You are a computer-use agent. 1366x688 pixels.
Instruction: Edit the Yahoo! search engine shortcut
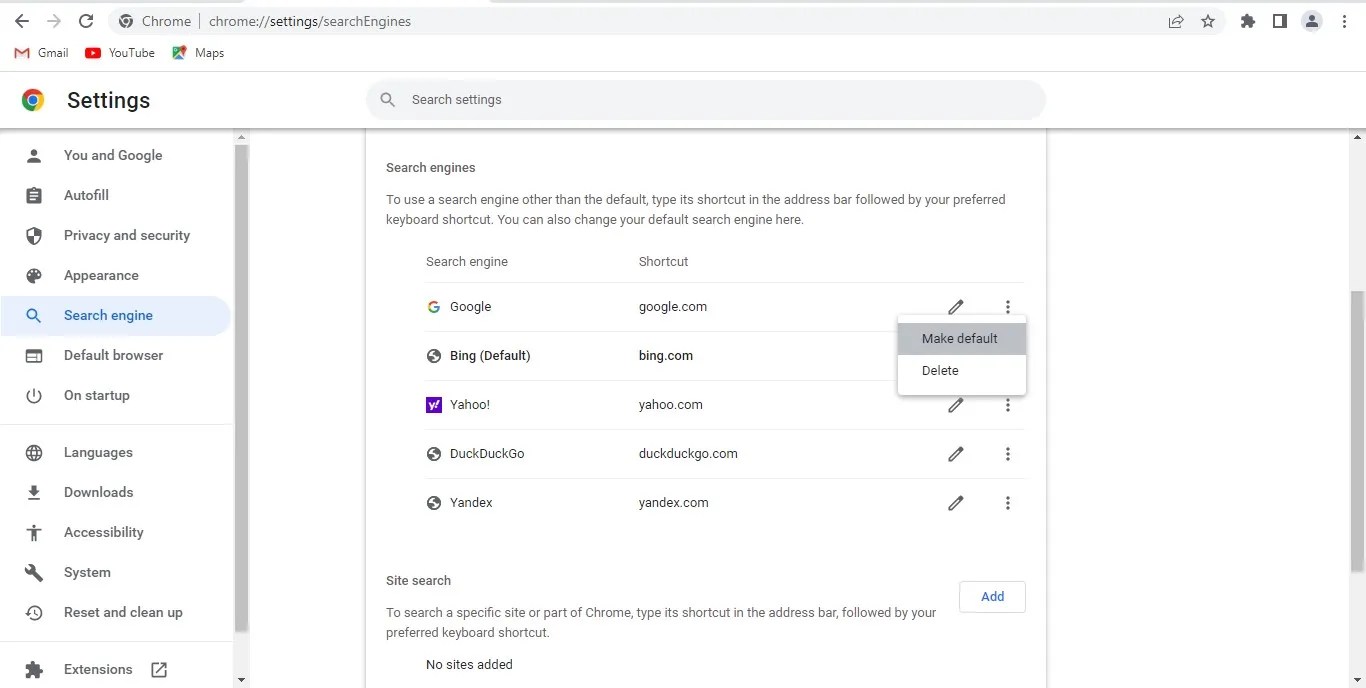pos(955,404)
